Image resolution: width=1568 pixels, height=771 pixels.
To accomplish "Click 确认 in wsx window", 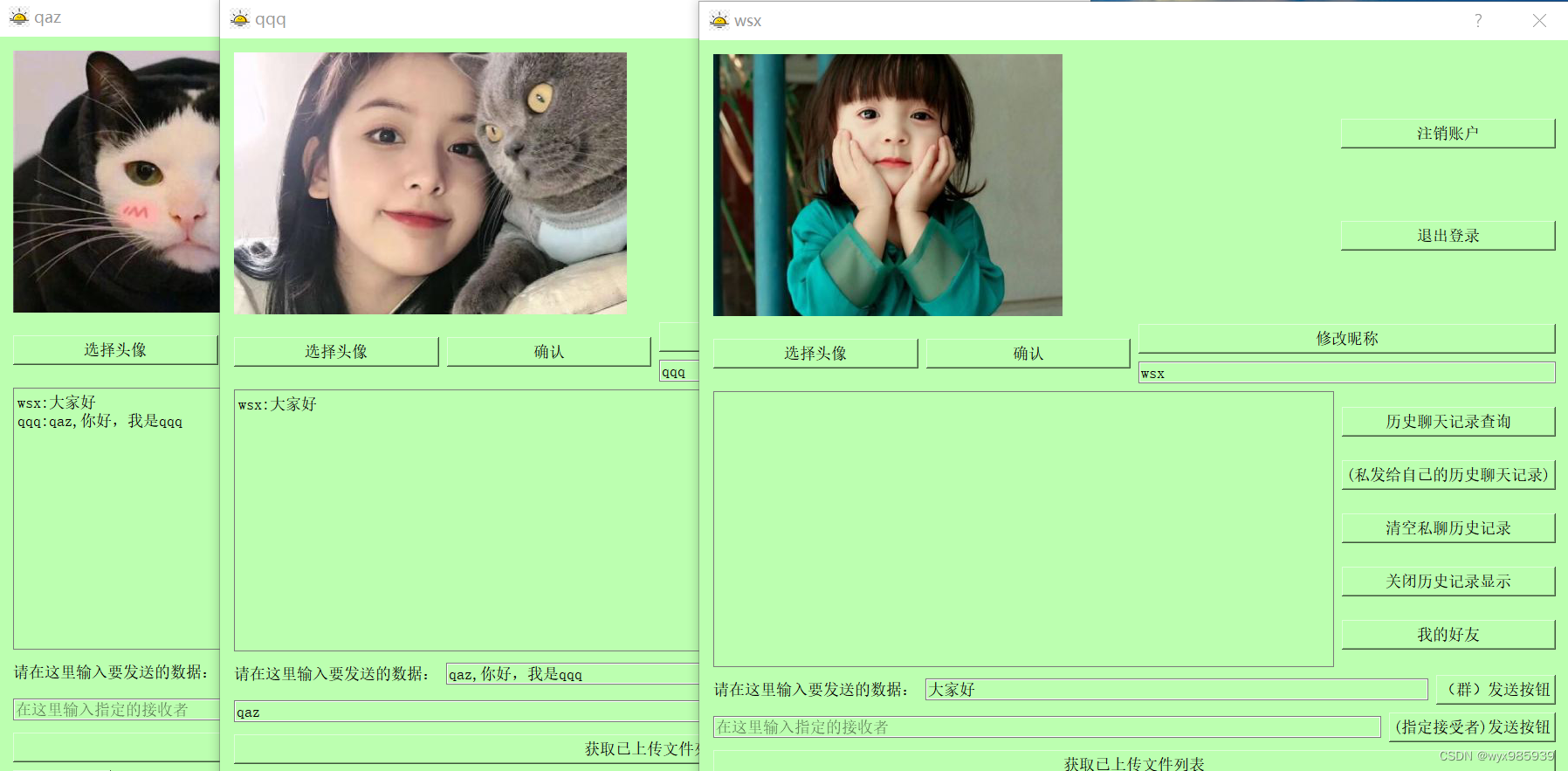I will tap(1028, 354).
